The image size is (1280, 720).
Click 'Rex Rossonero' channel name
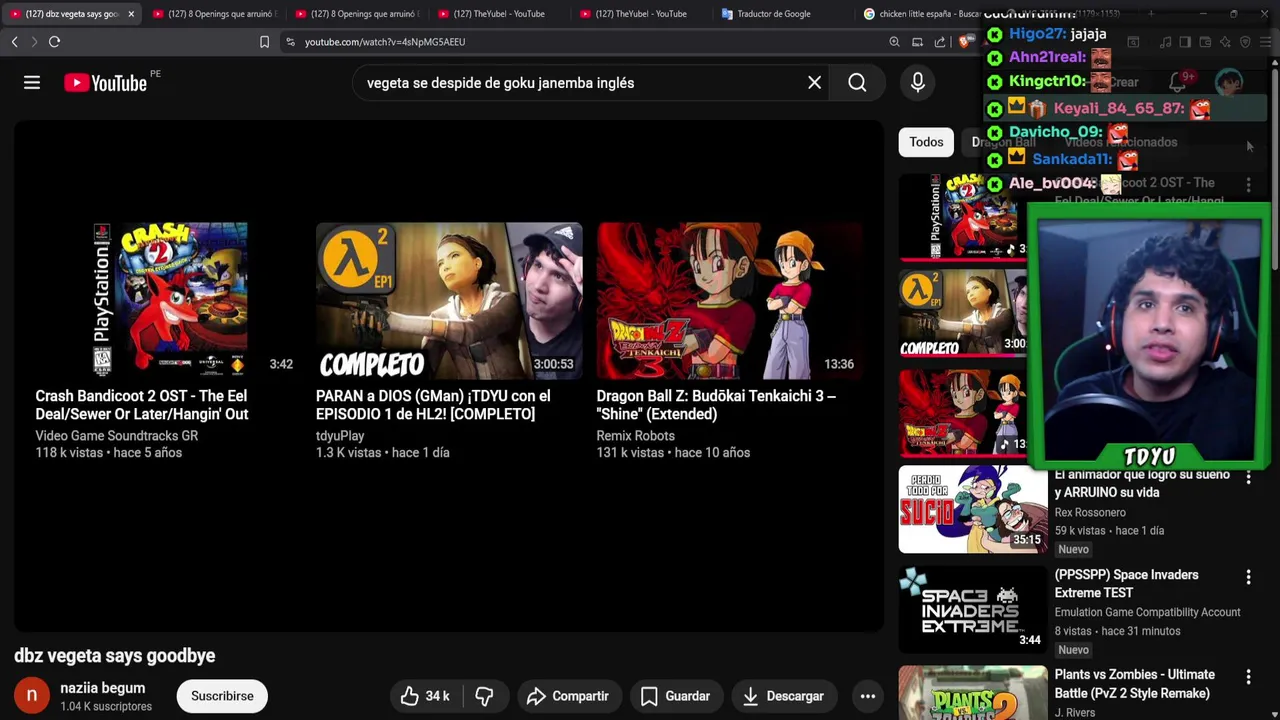point(1090,513)
